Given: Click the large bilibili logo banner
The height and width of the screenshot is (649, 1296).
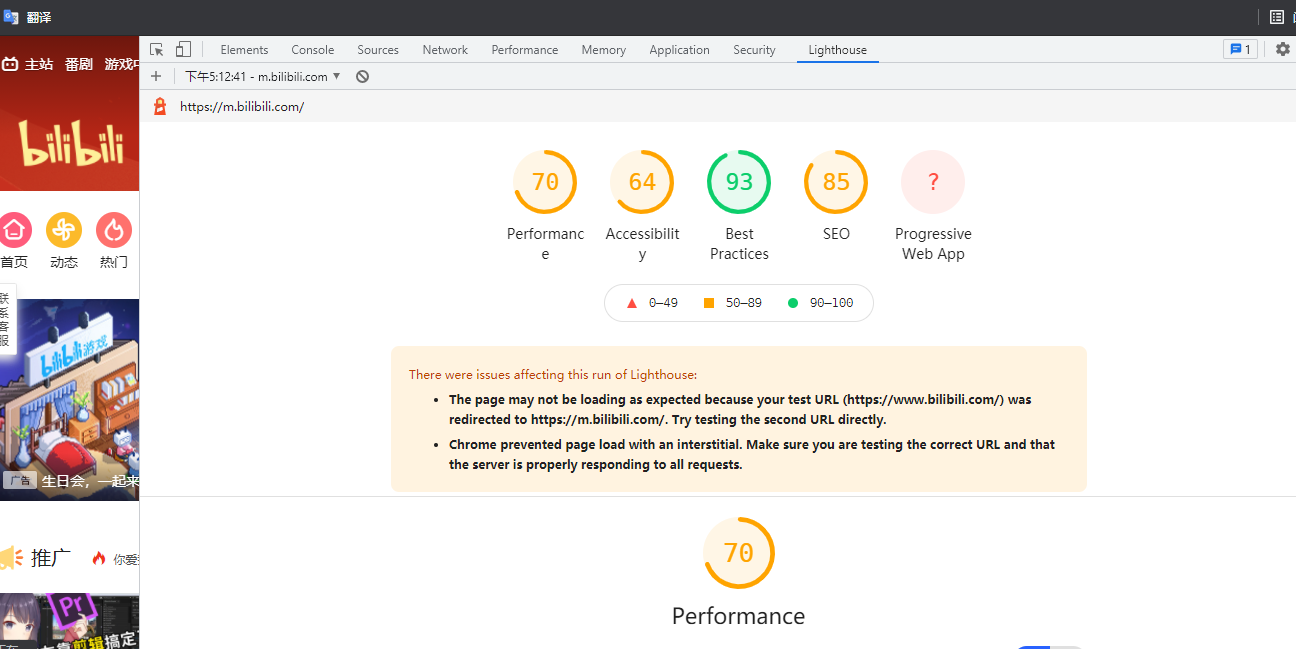Looking at the screenshot, I should (x=72, y=146).
